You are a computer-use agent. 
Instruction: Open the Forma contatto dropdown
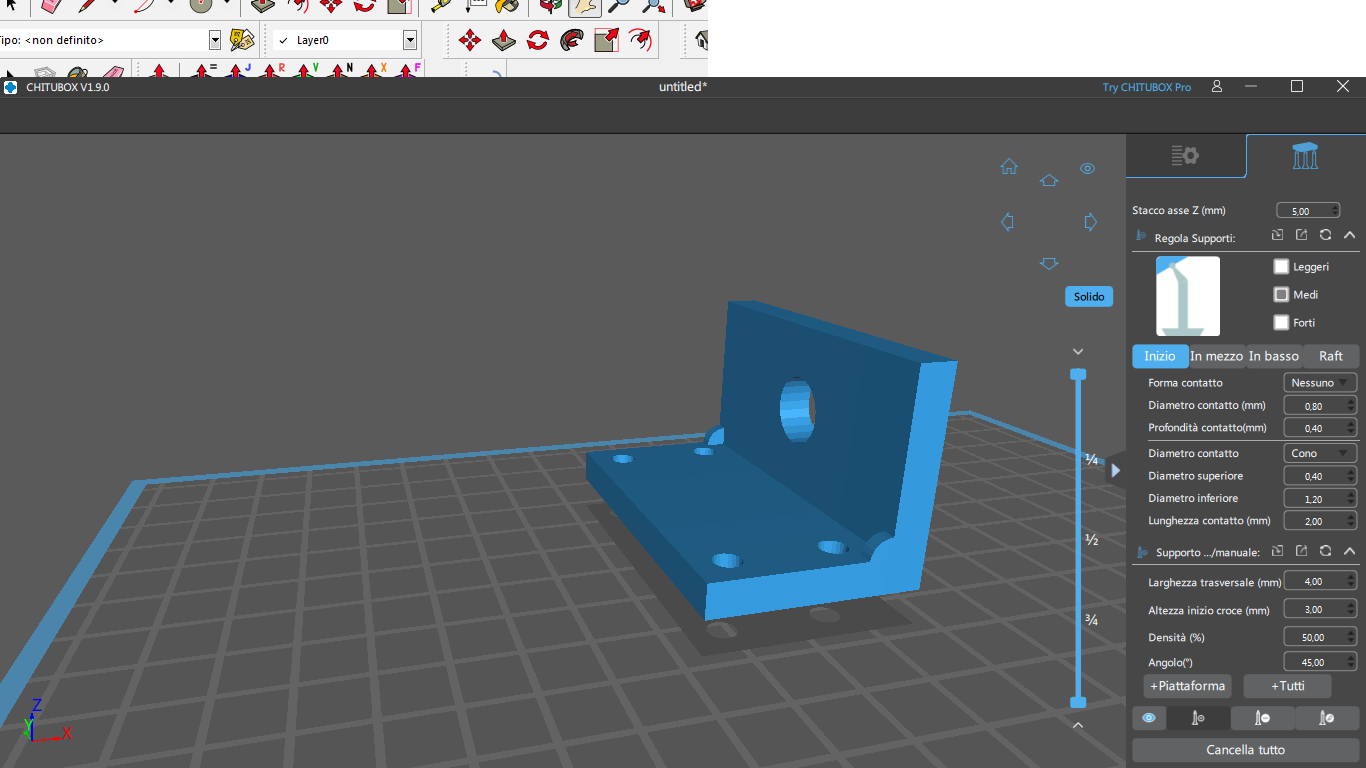coord(1320,383)
